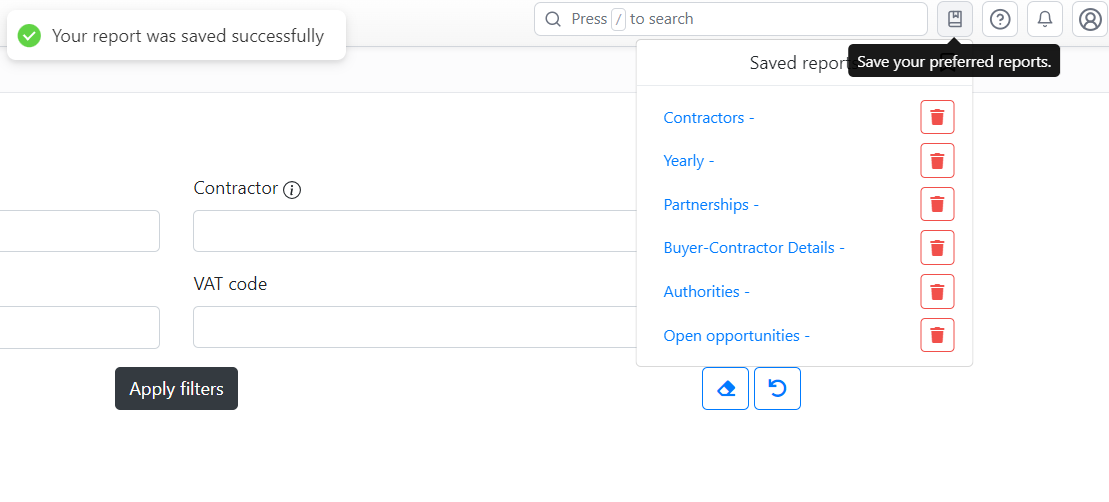The height and width of the screenshot is (502, 1109).
Task: Delete the Contractors saved report
Action: coord(937,117)
